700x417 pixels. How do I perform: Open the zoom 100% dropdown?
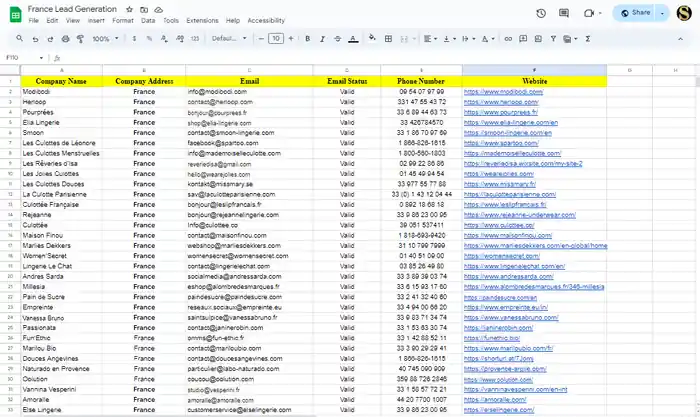[105, 39]
